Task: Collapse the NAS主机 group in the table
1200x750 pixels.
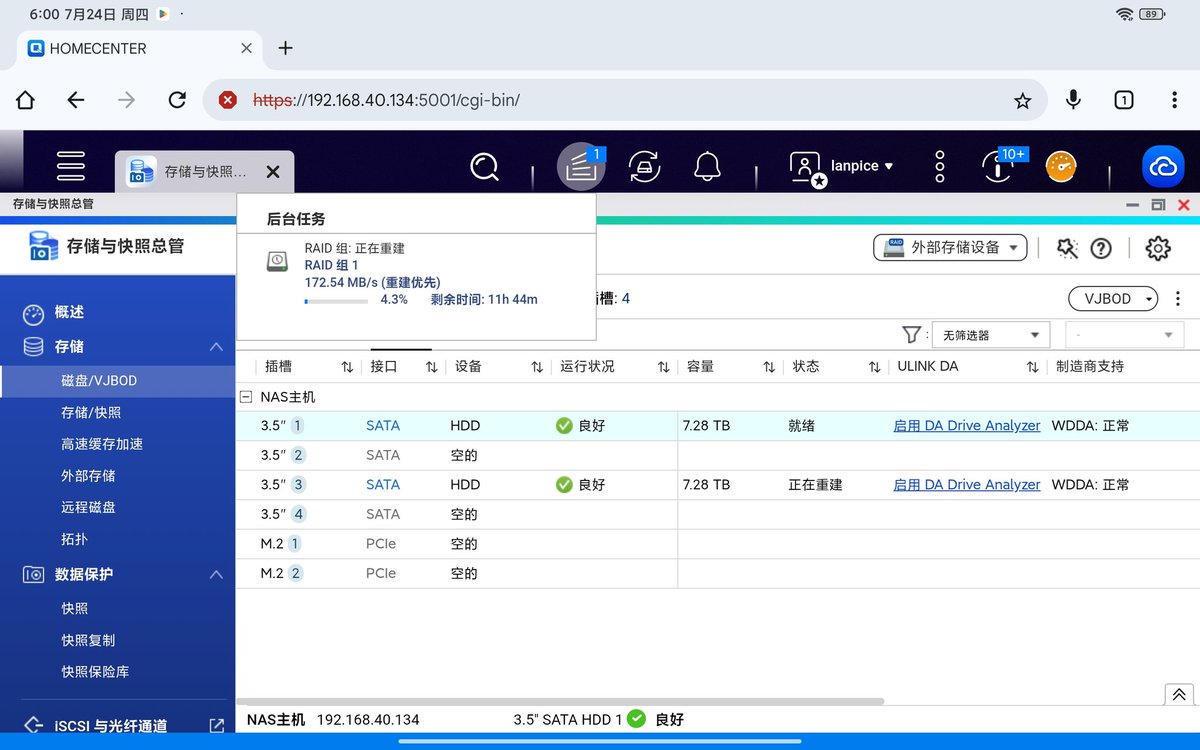Action: [x=245, y=396]
